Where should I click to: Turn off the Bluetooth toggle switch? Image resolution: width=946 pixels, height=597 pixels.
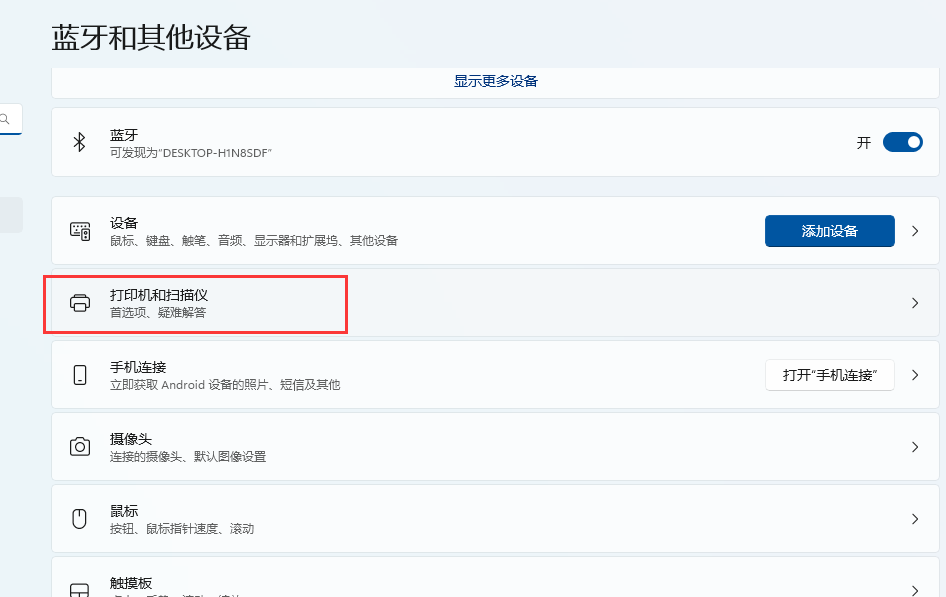[x=902, y=142]
